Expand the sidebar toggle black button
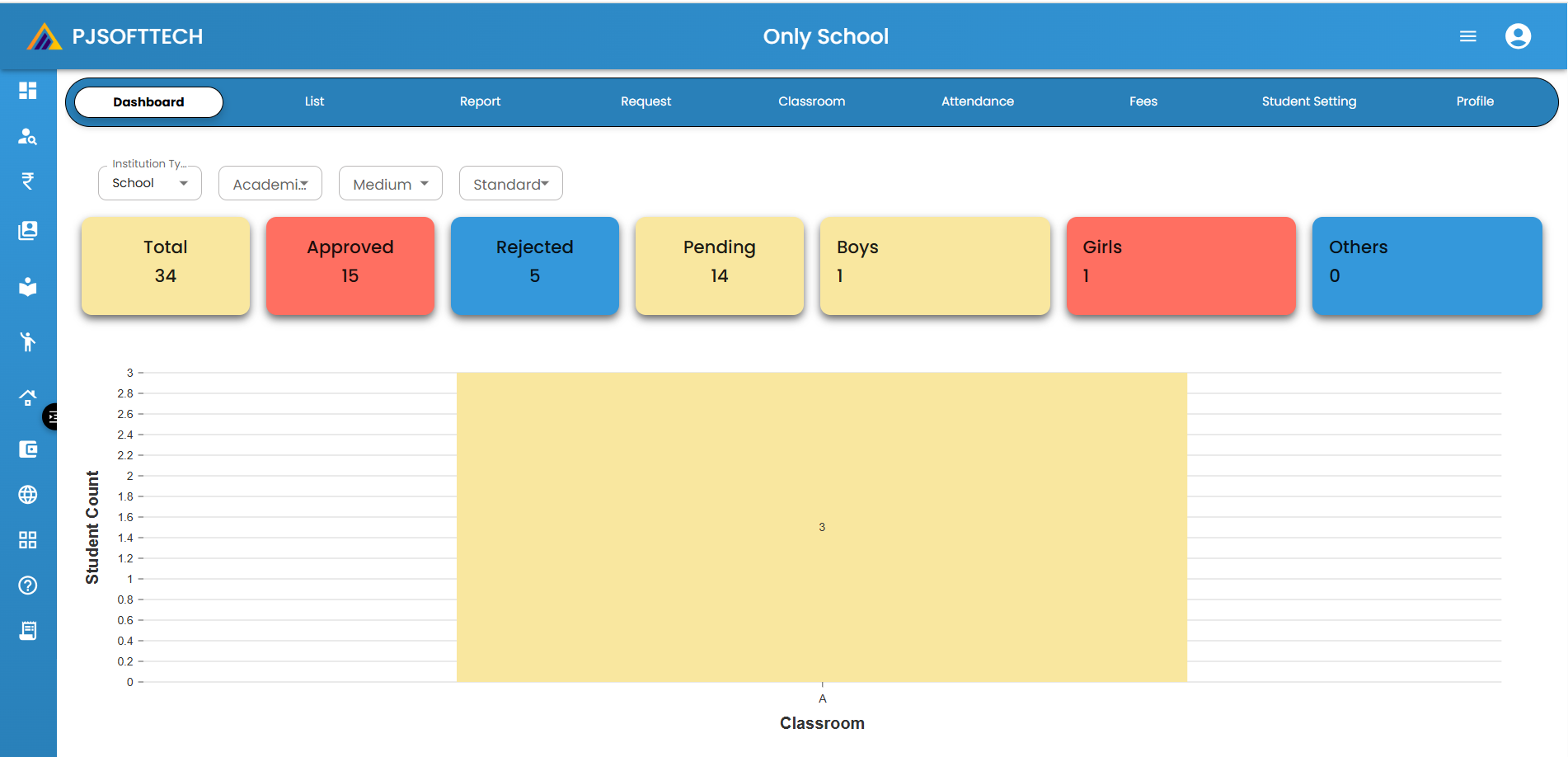The image size is (1568, 757). (50, 417)
